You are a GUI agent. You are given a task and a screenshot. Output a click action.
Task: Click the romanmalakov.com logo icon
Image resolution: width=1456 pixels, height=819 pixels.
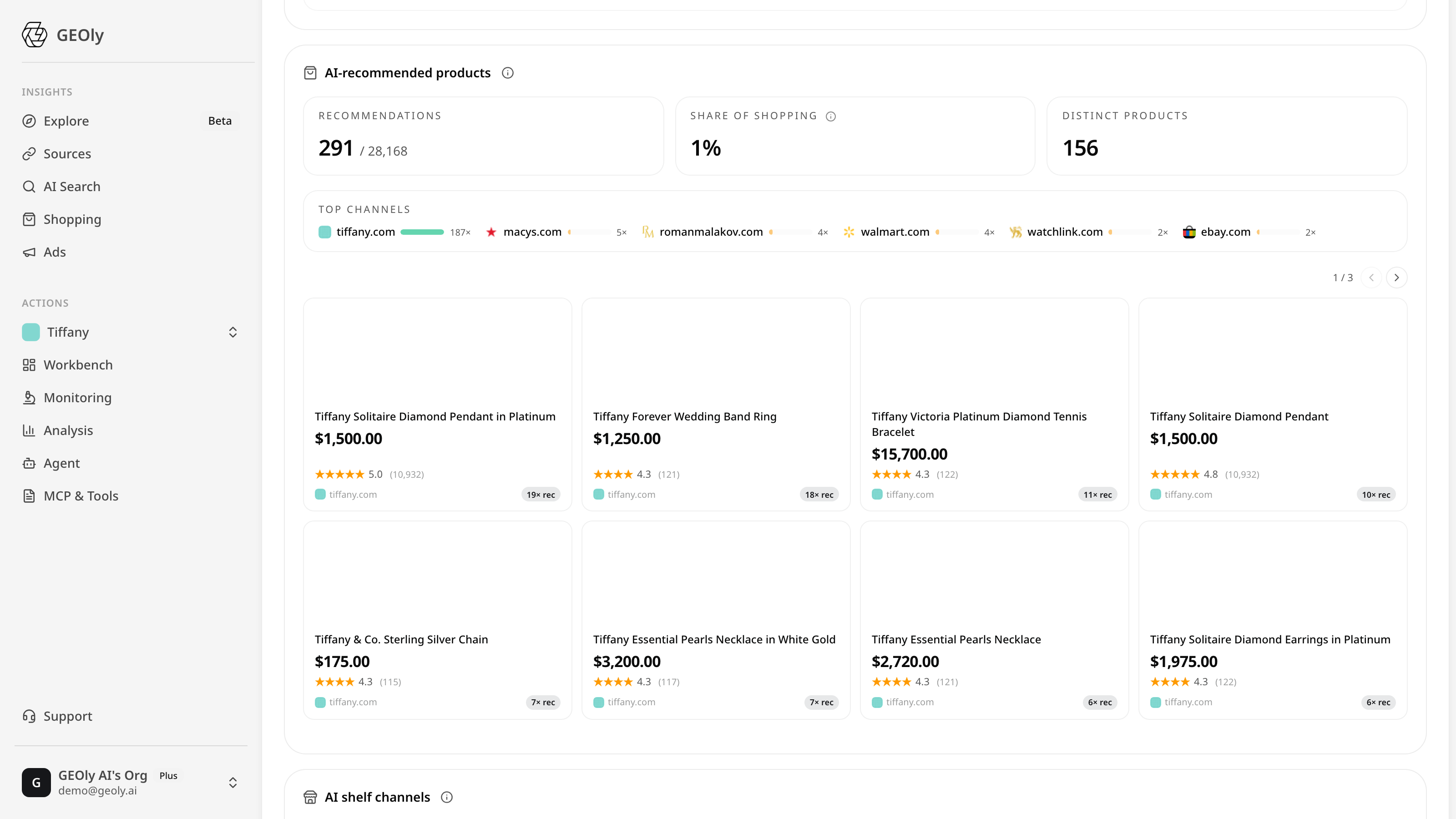click(648, 232)
